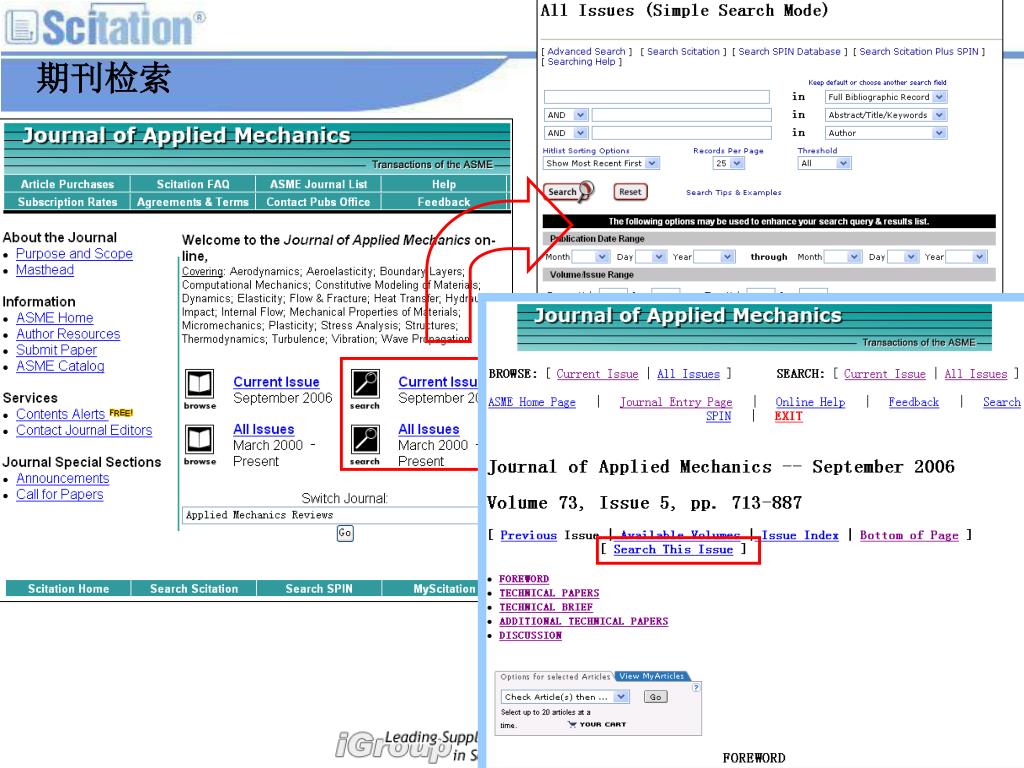Open the Check Article(s) then dropdown
The height and width of the screenshot is (768, 1024).
click(566, 697)
